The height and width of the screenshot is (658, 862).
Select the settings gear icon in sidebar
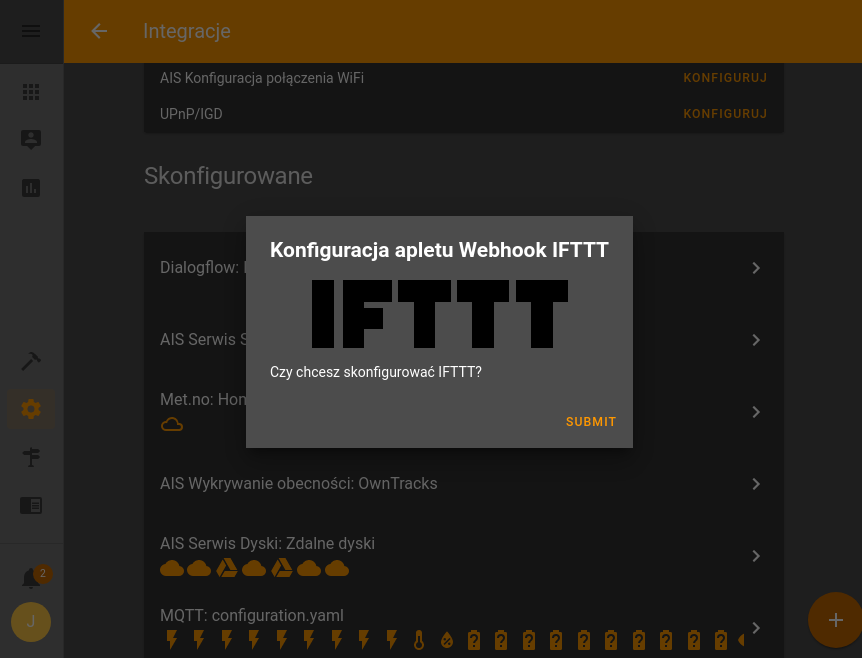coord(31,409)
